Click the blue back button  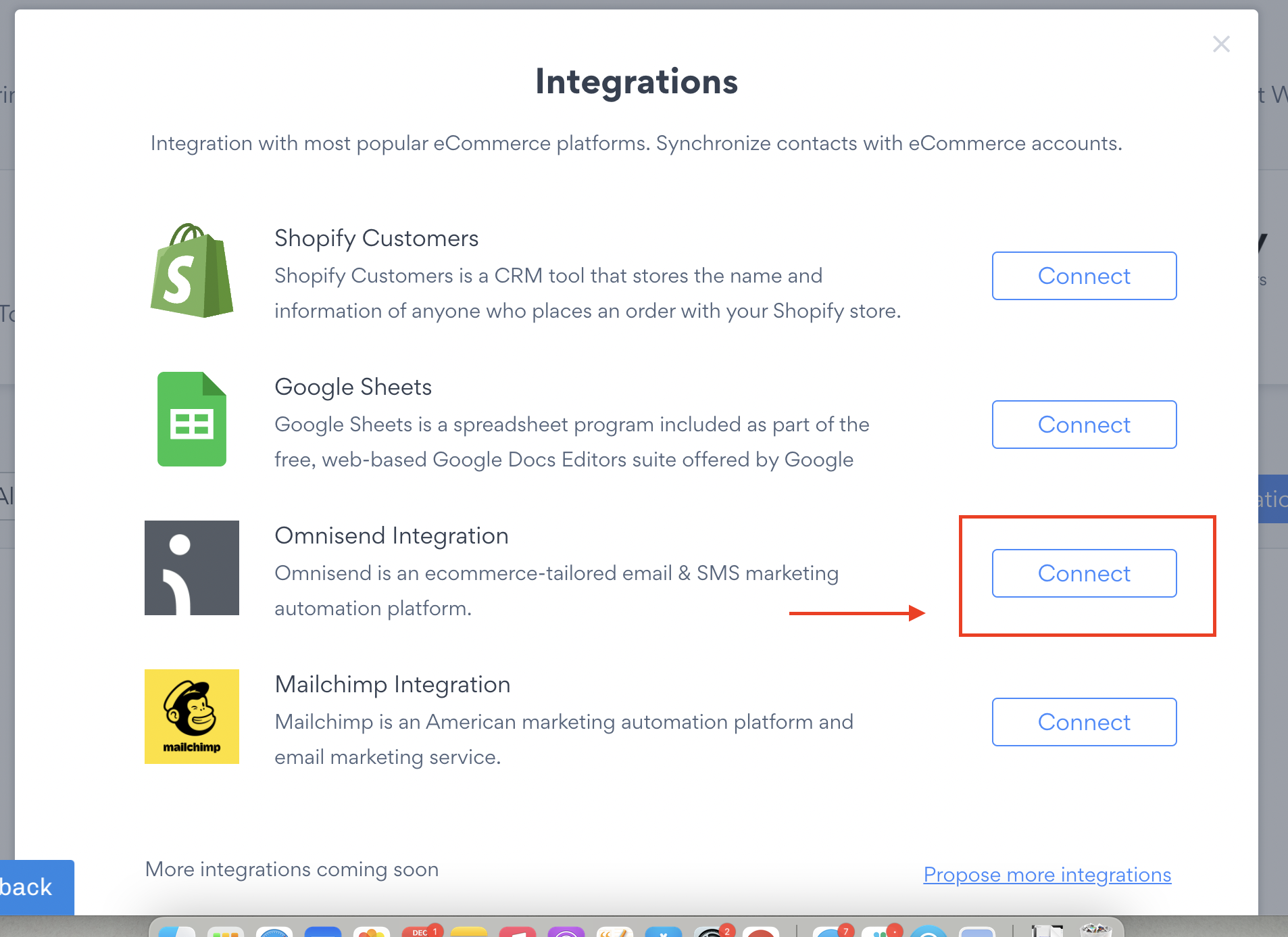36,887
